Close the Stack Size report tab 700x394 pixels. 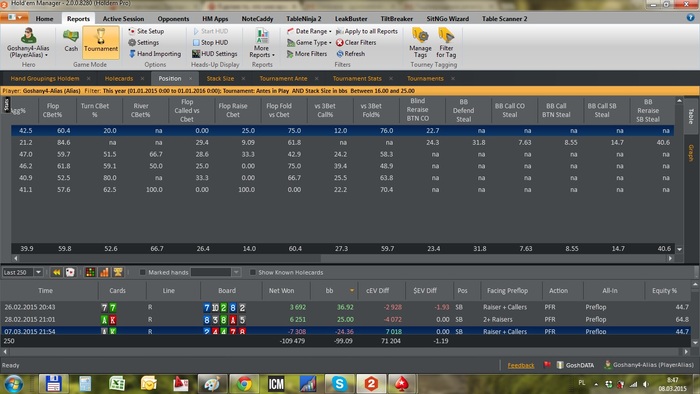(243, 79)
